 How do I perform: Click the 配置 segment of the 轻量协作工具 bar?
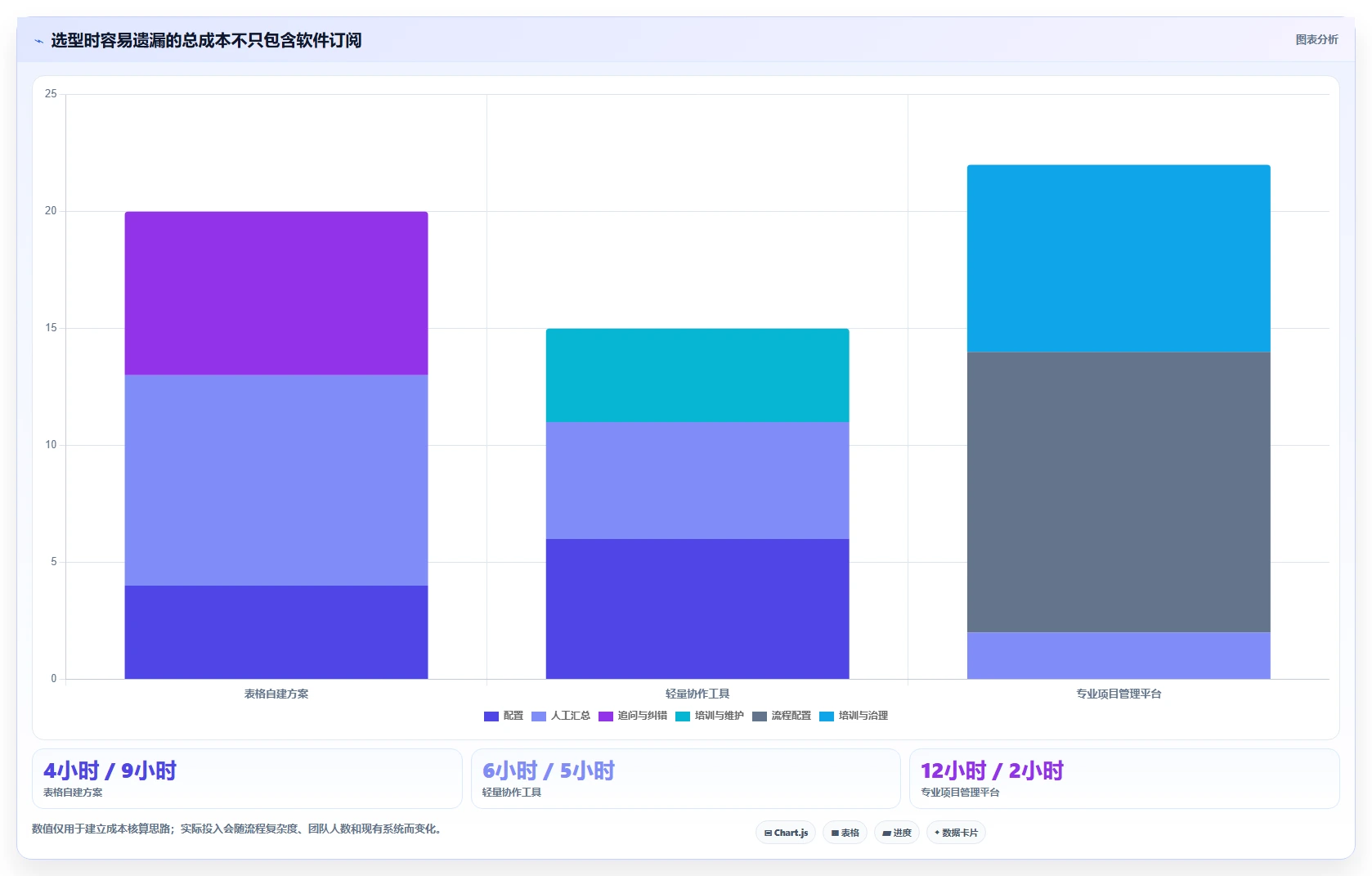pyautogui.click(x=697, y=609)
